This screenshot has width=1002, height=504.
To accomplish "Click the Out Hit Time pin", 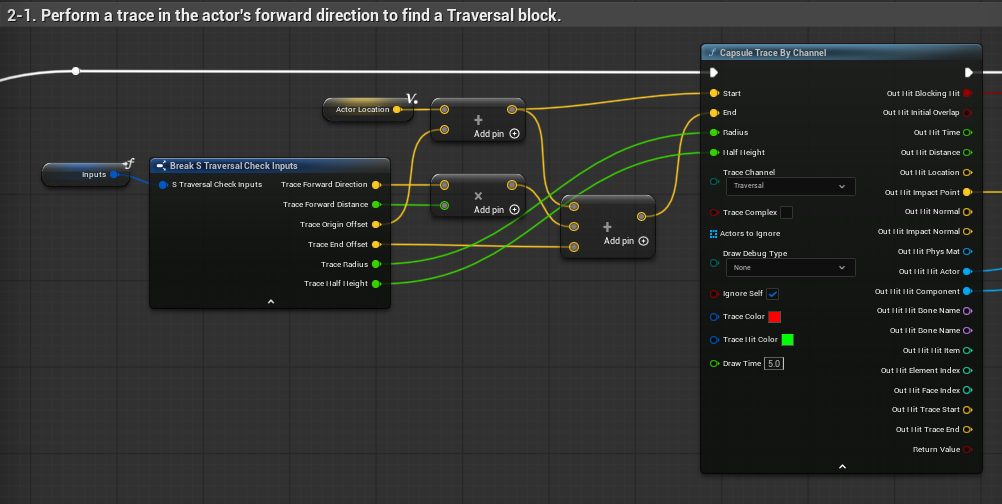I will (x=967, y=133).
